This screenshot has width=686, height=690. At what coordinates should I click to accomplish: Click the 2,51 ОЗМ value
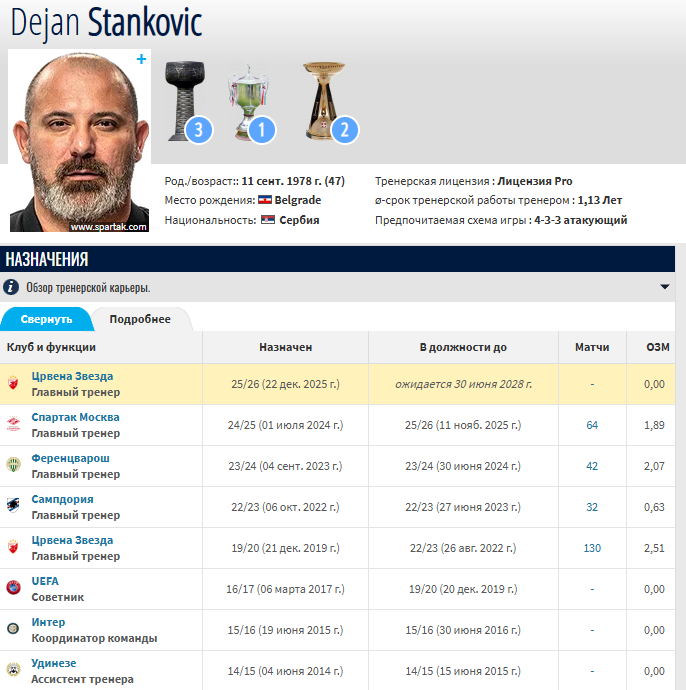(x=654, y=548)
